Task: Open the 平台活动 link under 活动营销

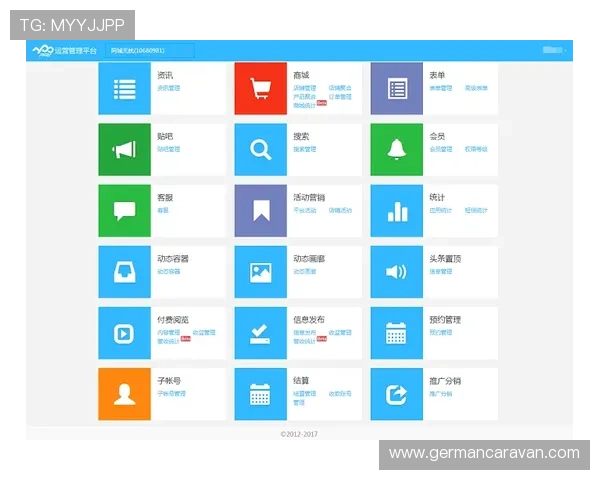Action: [x=305, y=211]
